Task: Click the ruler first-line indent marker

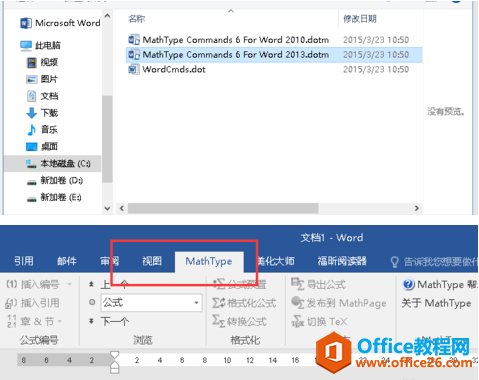Action: pos(115,355)
